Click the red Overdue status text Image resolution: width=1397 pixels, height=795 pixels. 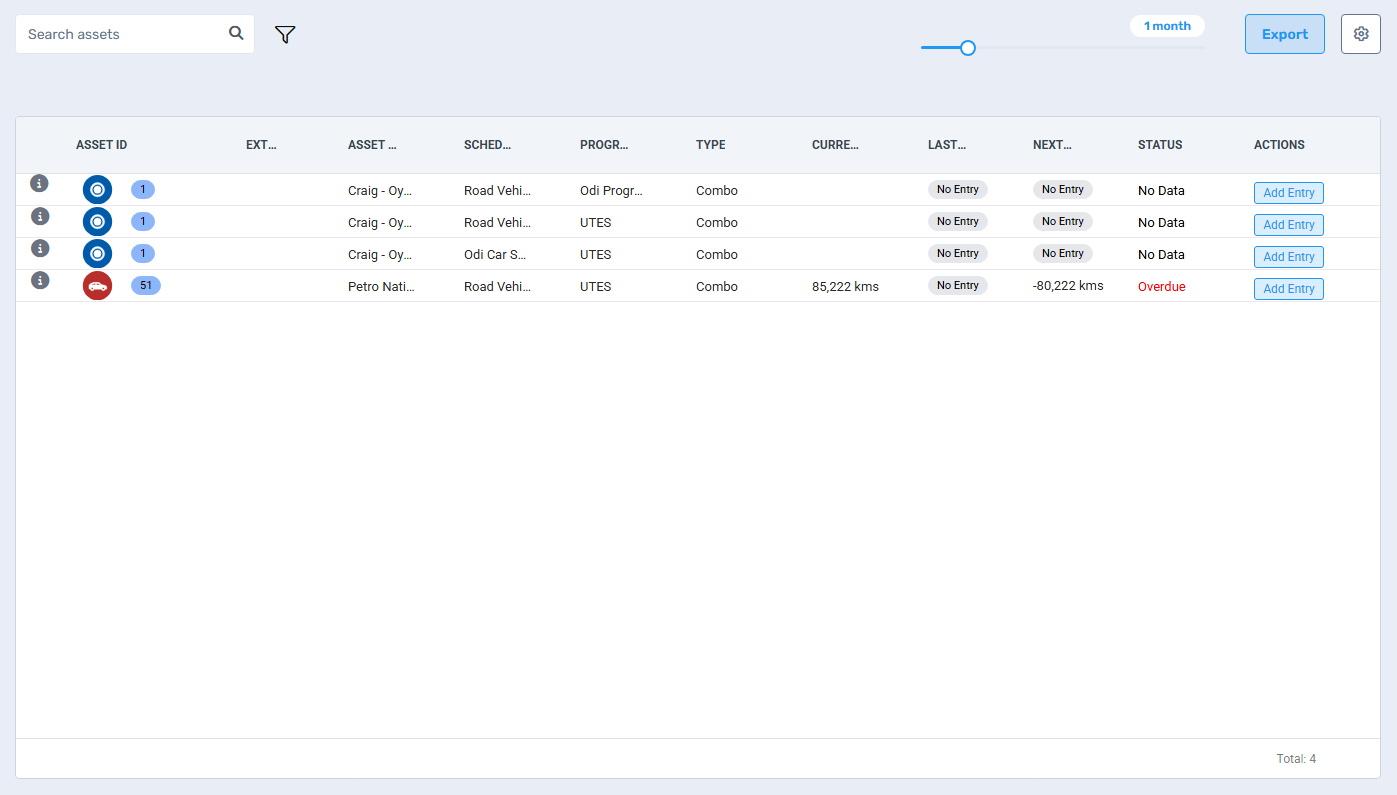point(1161,287)
